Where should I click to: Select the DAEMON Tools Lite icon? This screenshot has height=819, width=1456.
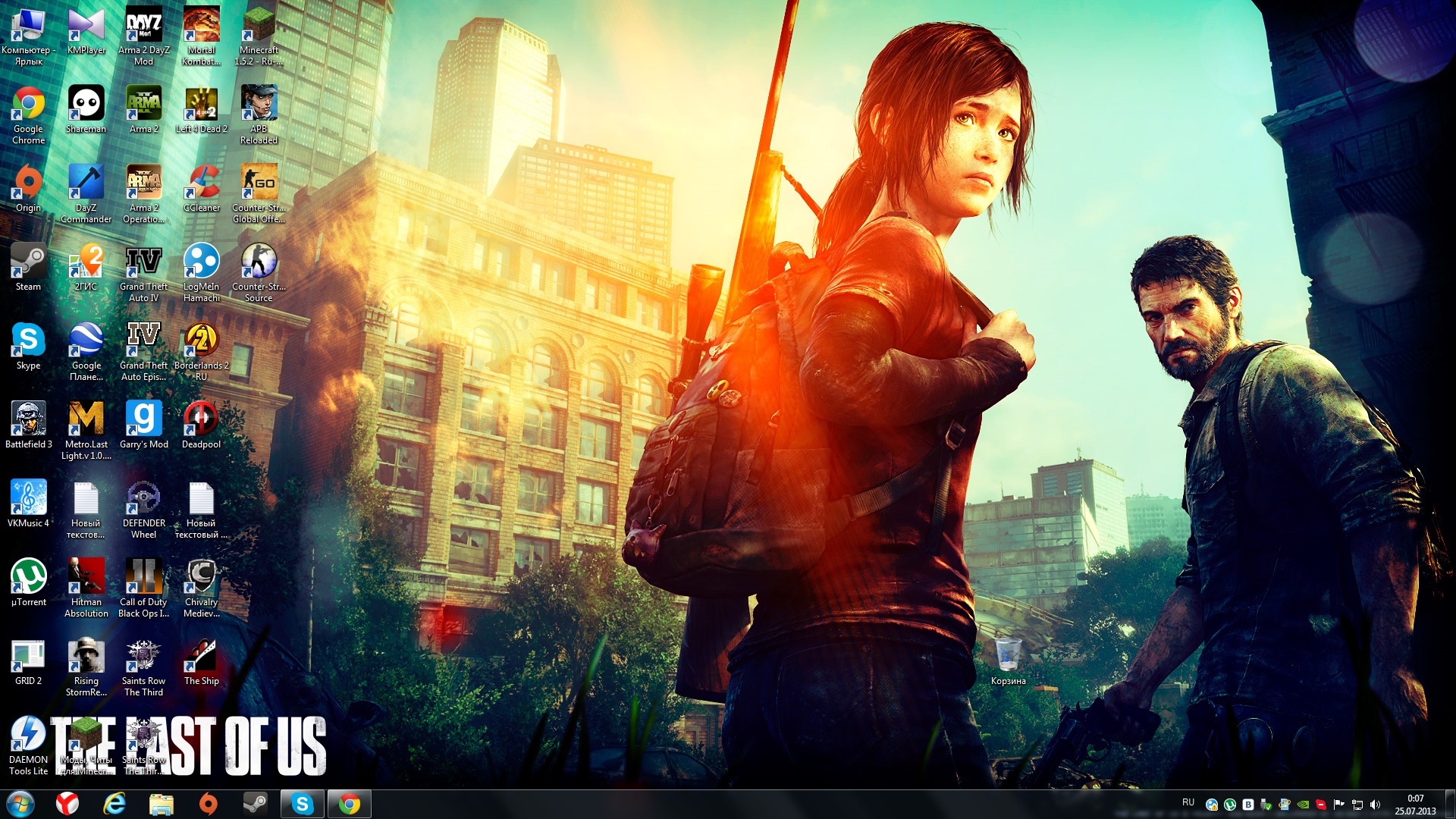tap(28, 746)
